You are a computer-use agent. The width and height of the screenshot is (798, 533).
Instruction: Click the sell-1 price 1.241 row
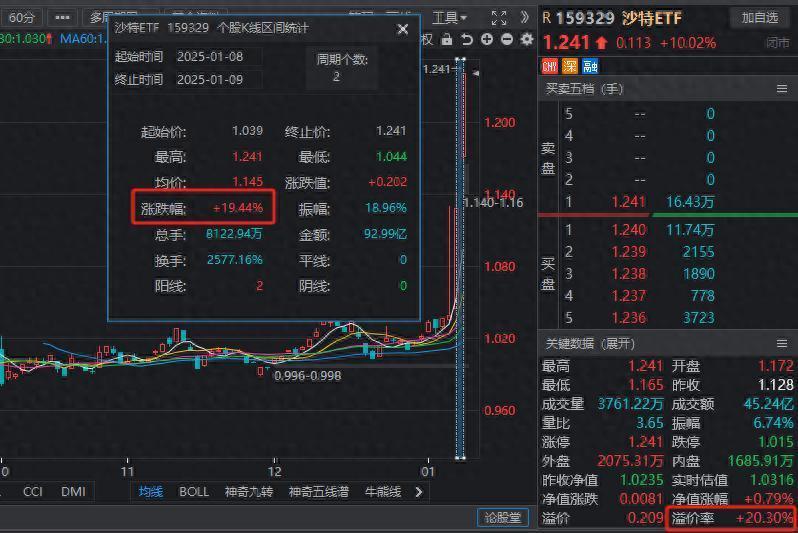pos(629,202)
